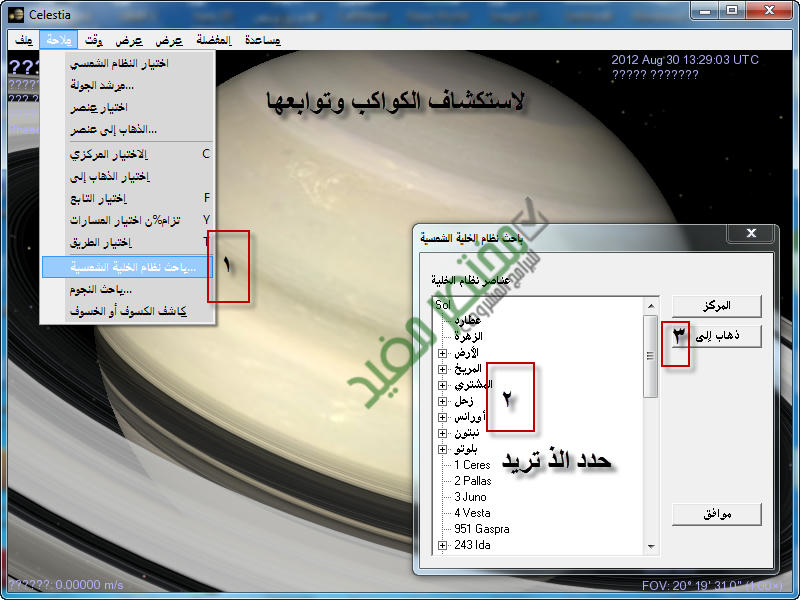Select 3 Juno in the tree
The image size is (800, 600).
click(x=470, y=497)
